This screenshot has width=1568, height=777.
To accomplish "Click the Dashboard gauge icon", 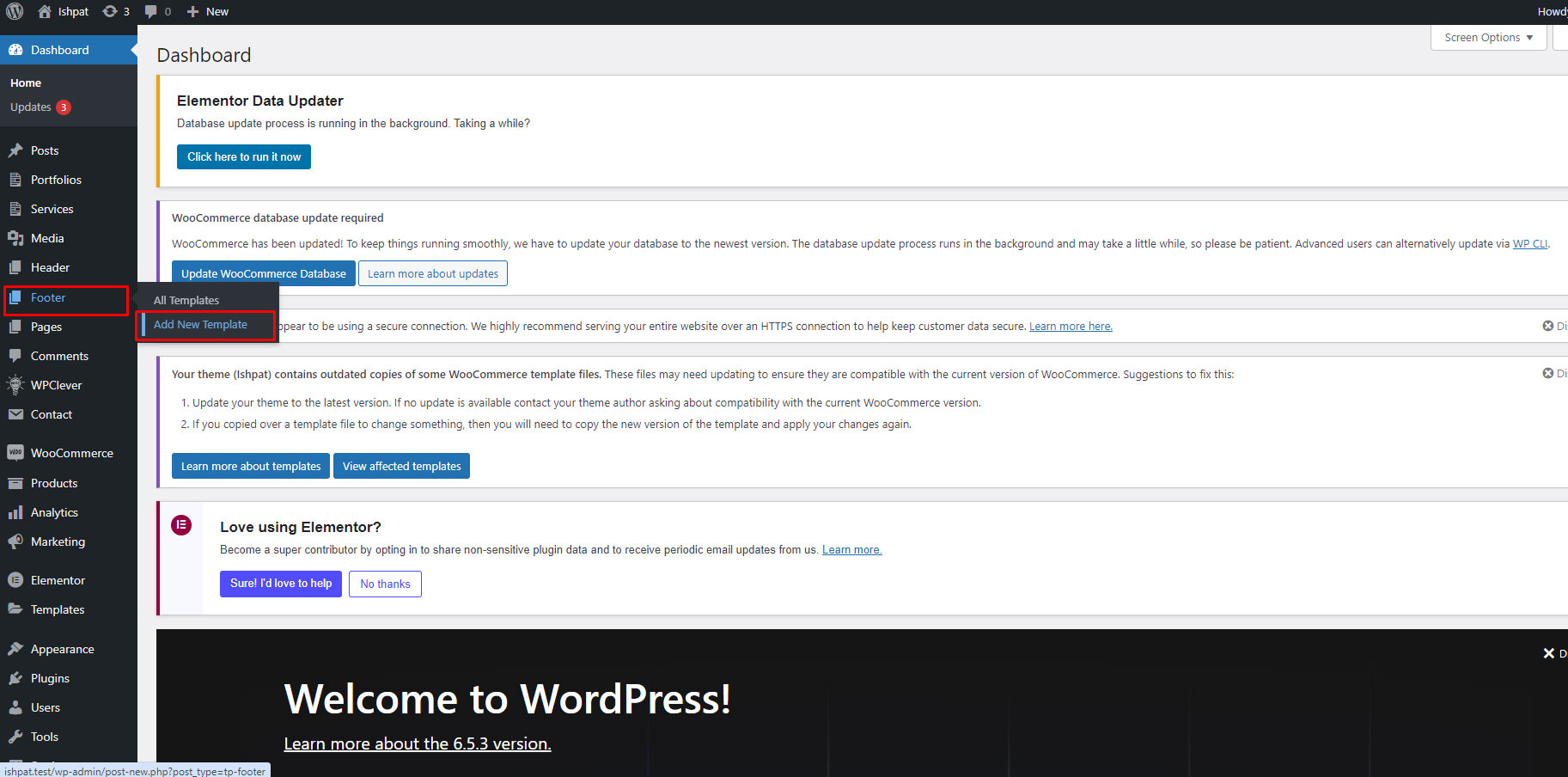I will tap(15, 50).
